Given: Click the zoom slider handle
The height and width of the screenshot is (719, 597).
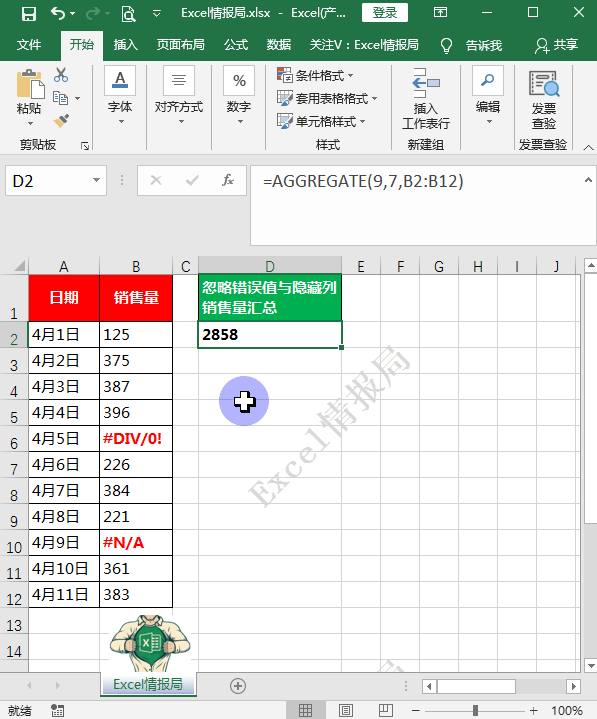Looking at the screenshot, I should point(475,711).
